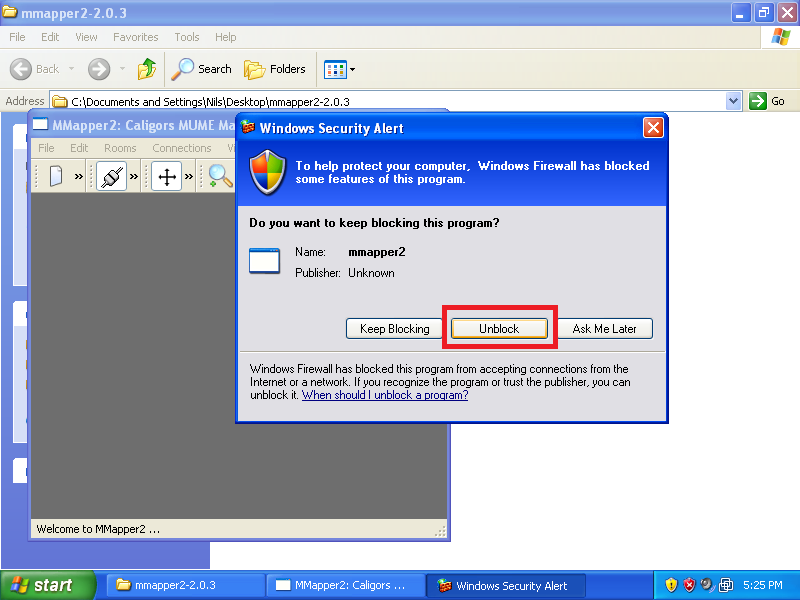
Task: Open the Connections menu in MMapper2
Action: 182,148
